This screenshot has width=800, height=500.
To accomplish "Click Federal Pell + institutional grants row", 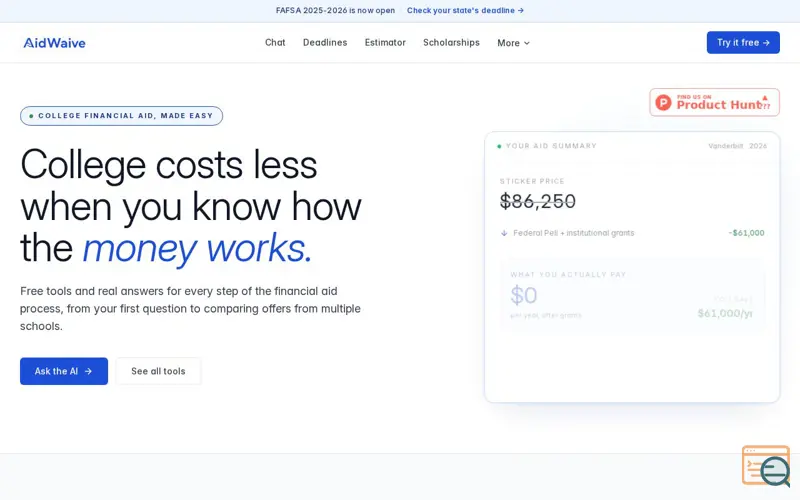I will (632, 233).
